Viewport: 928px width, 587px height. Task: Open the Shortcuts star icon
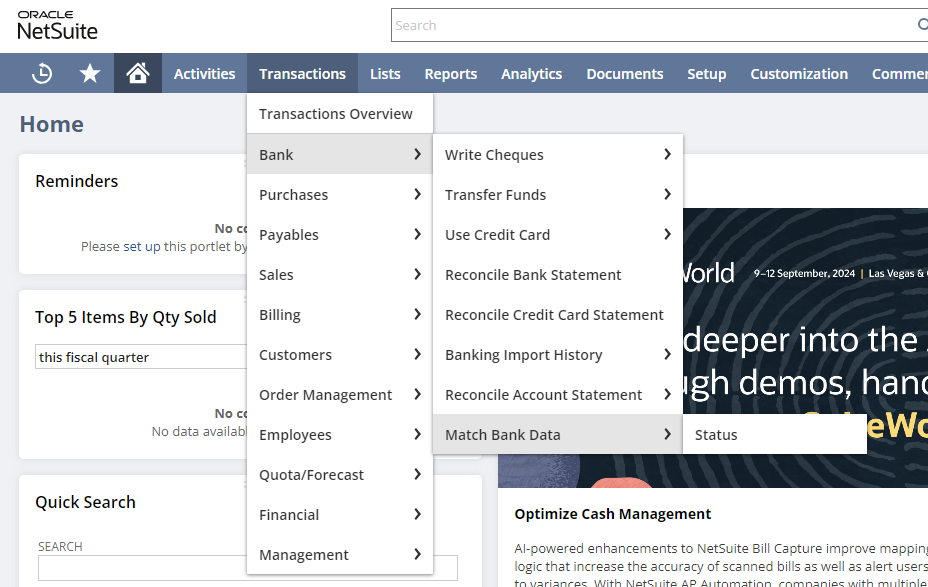coord(90,73)
